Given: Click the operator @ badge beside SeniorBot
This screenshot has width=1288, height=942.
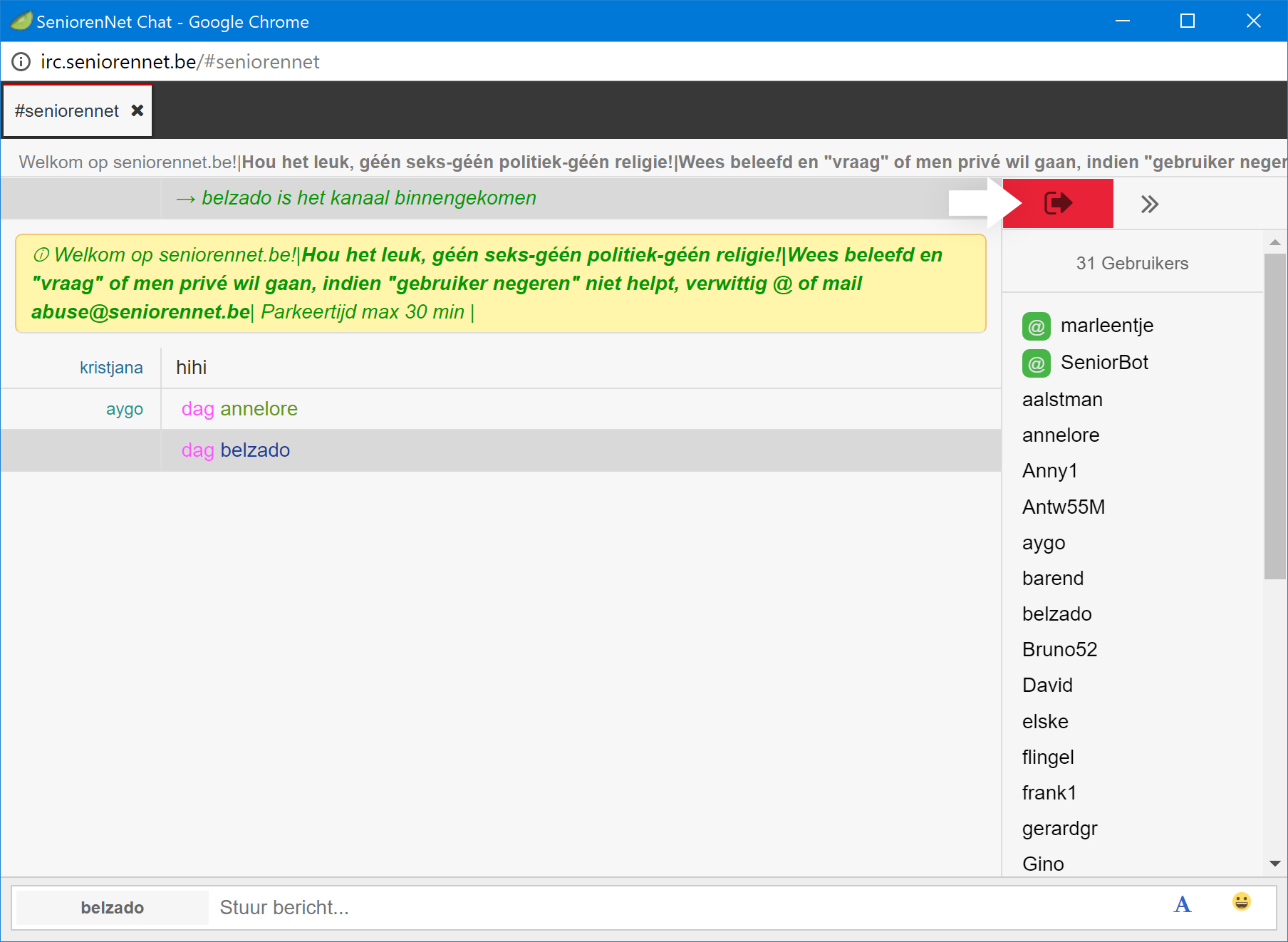Looking at the screenshot, I should pos(1036,363).
